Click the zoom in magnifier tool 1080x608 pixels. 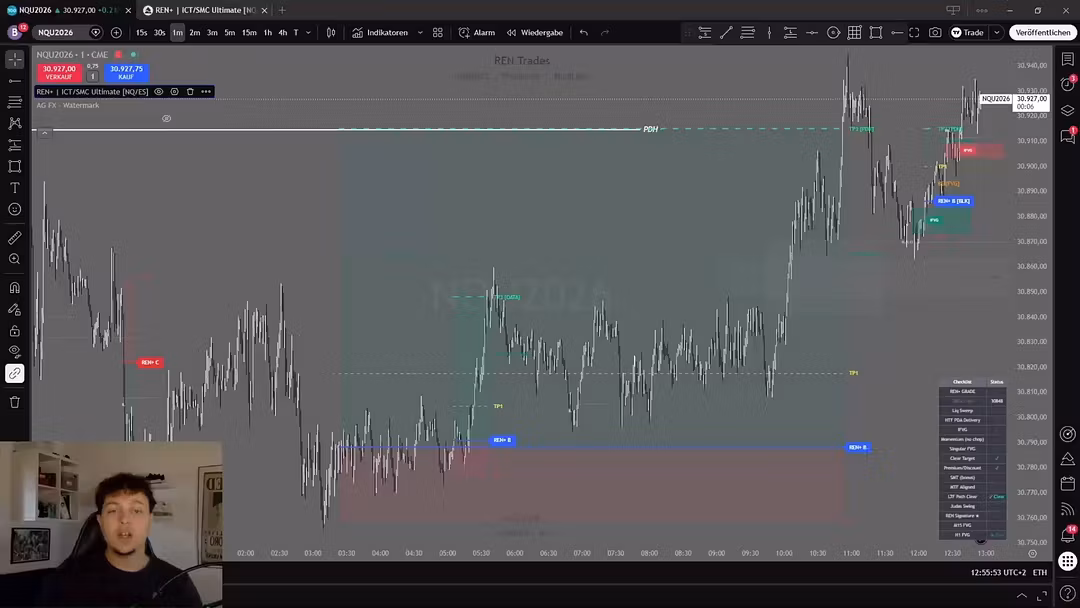click(14, 259)
